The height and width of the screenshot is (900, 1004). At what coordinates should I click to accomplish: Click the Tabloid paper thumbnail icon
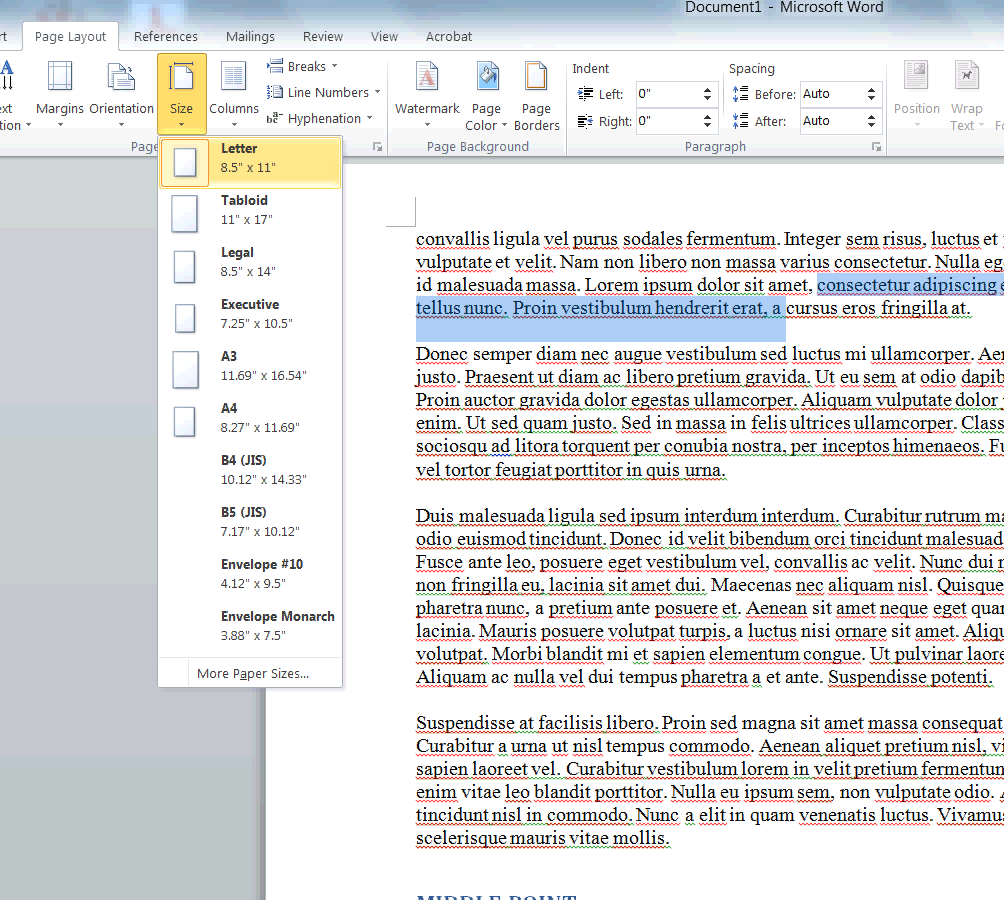tap(184, 213)
